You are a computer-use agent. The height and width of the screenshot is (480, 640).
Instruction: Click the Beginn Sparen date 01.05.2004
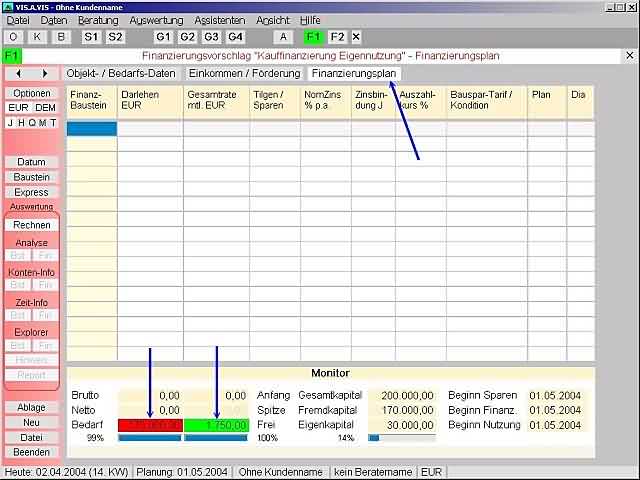pyautogui.click(x=555, y=396)
